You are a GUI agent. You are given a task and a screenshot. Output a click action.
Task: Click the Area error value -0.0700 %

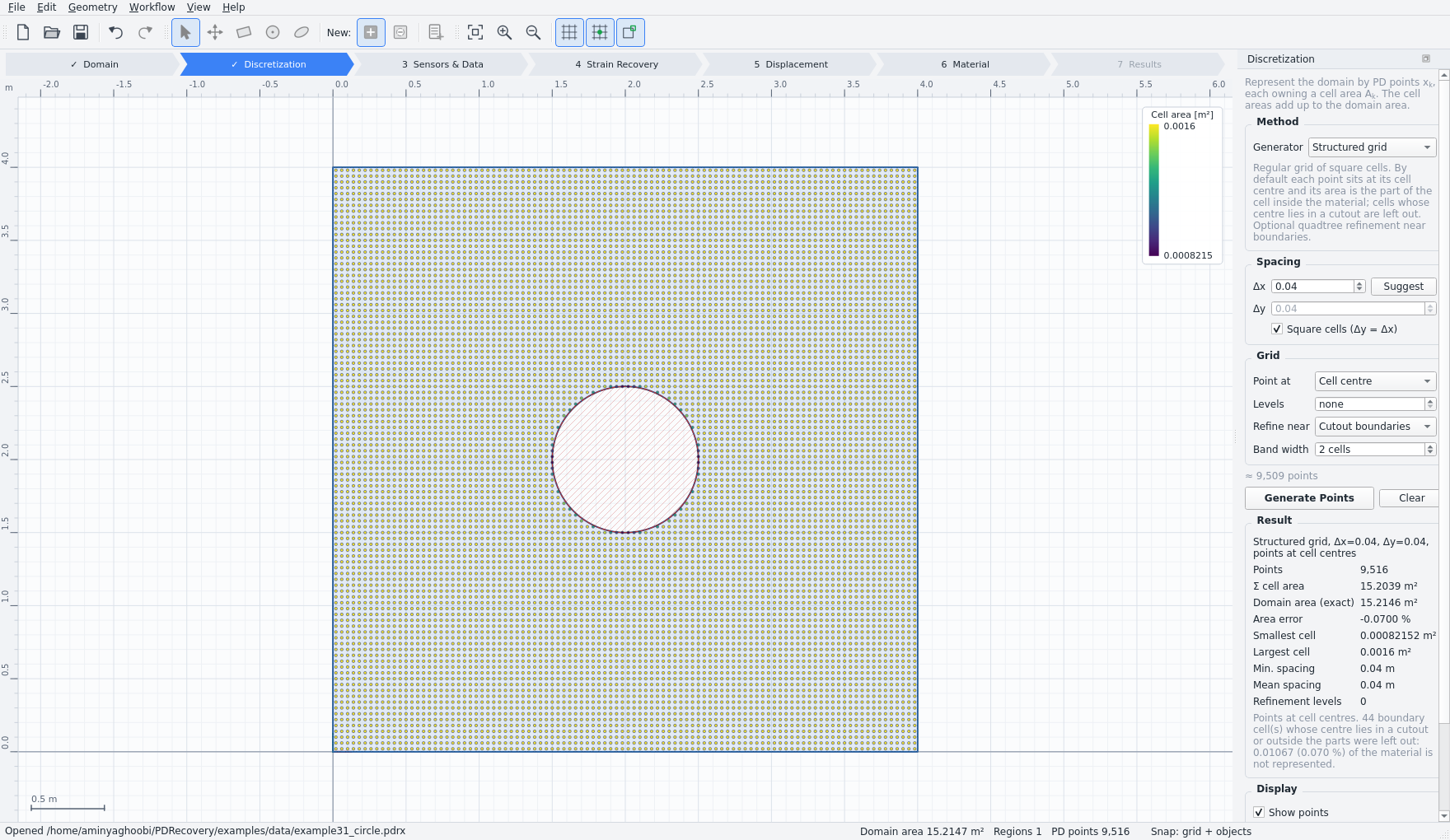click(1385, 618)
